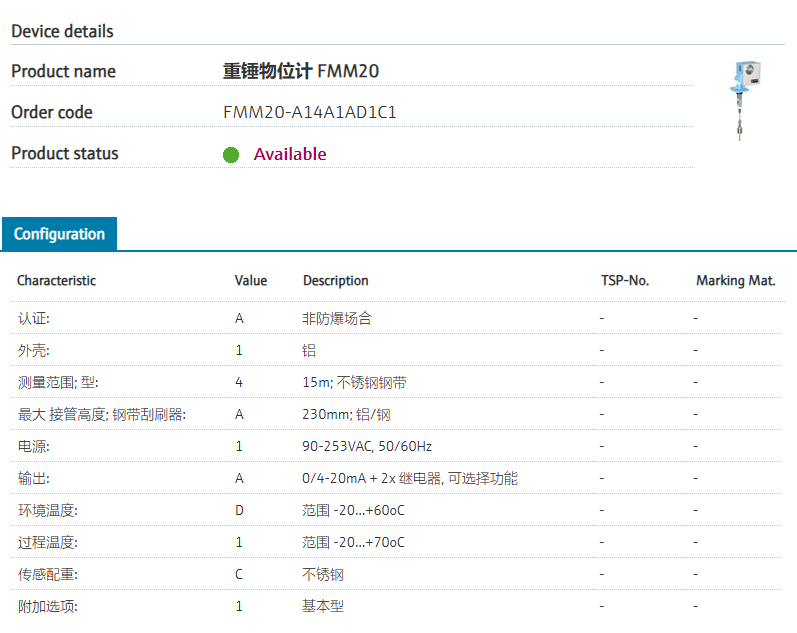This screenshot has width=797, height=633.
Task: Select the 环境温度 row label
Action: tap(48, 510)
